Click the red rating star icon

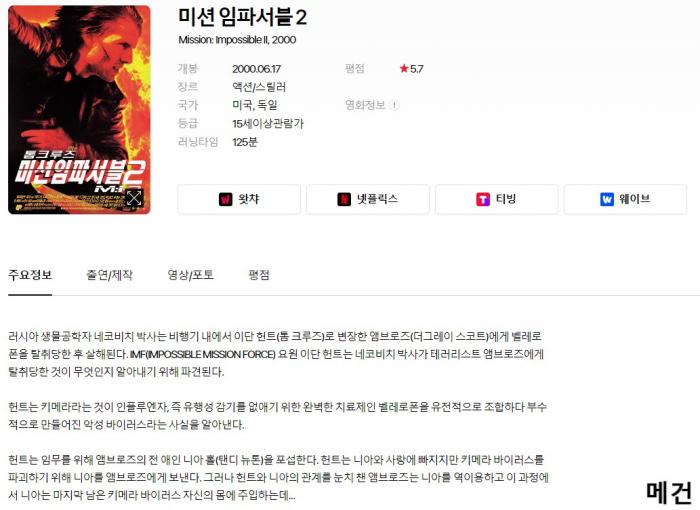[404, 68]
